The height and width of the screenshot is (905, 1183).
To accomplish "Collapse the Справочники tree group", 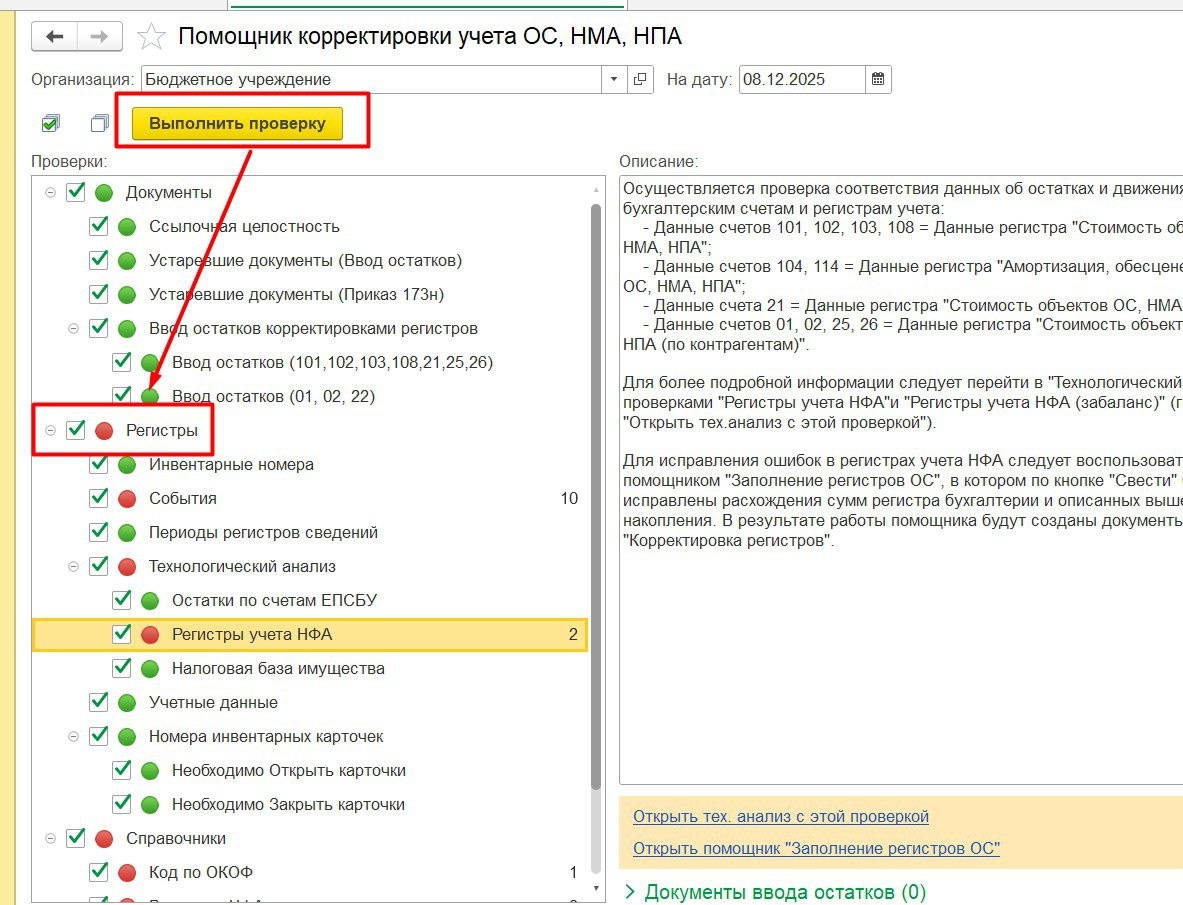I will tap(51, 839).
